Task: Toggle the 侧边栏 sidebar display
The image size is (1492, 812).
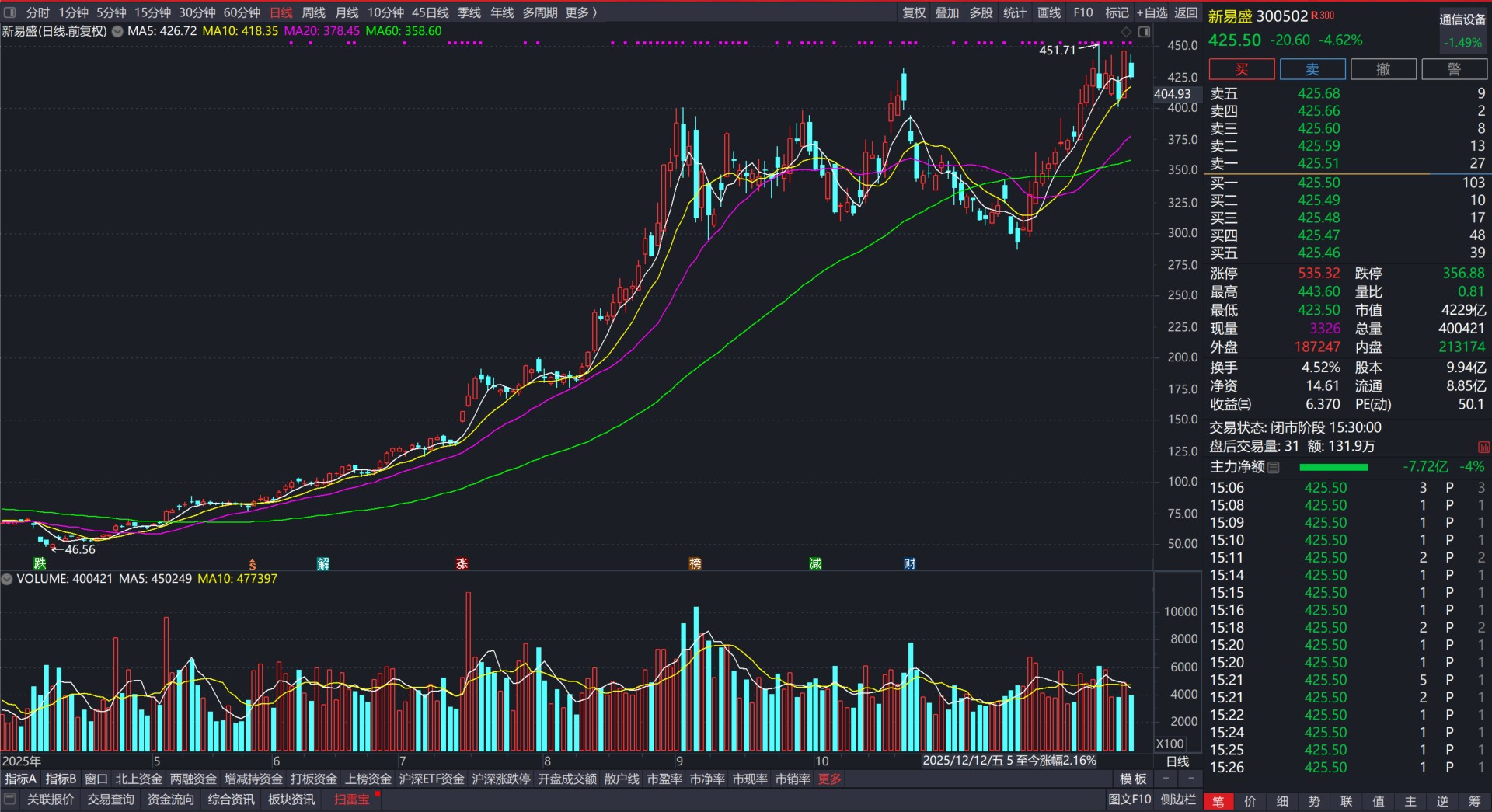Action: click(x=1178, y=800)
